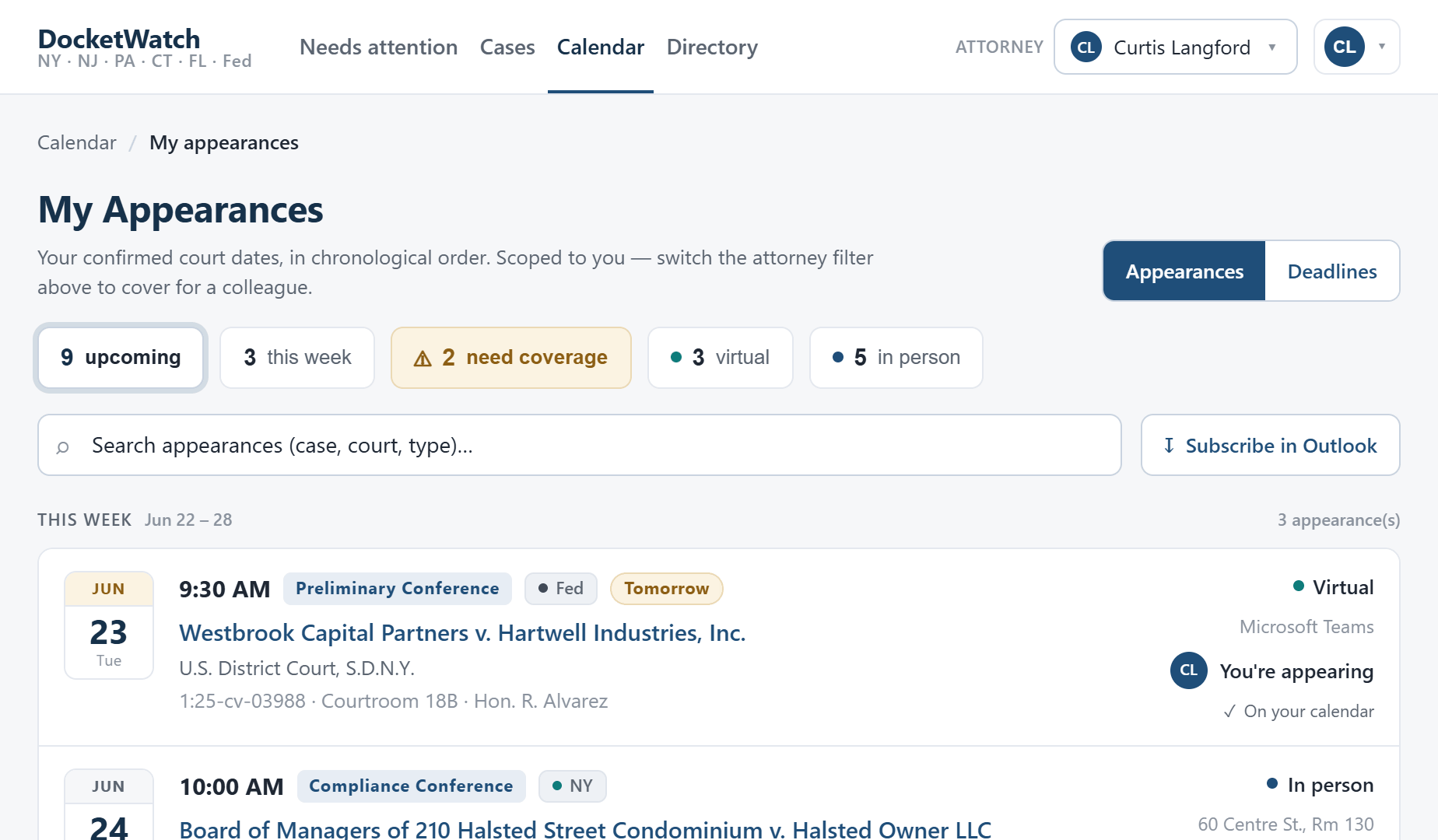The width and height of the screenshot is (1438, 840).
Task: Click the search appearances input field
Action: 580,445
